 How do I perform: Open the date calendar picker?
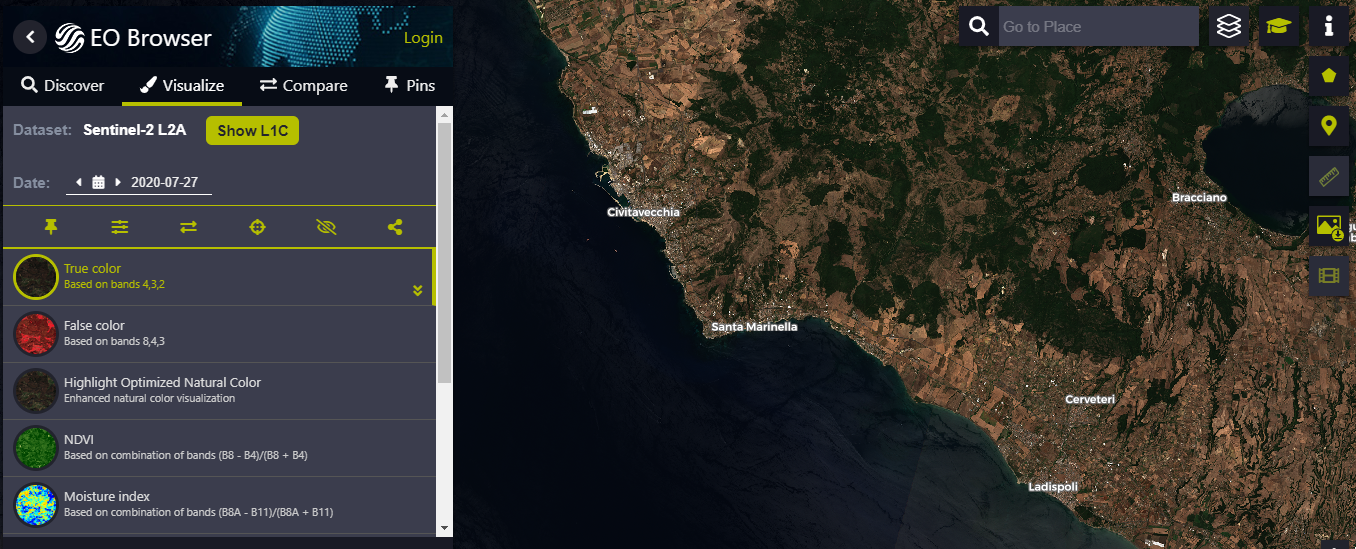pyautogui.click(x=98, y=182)
